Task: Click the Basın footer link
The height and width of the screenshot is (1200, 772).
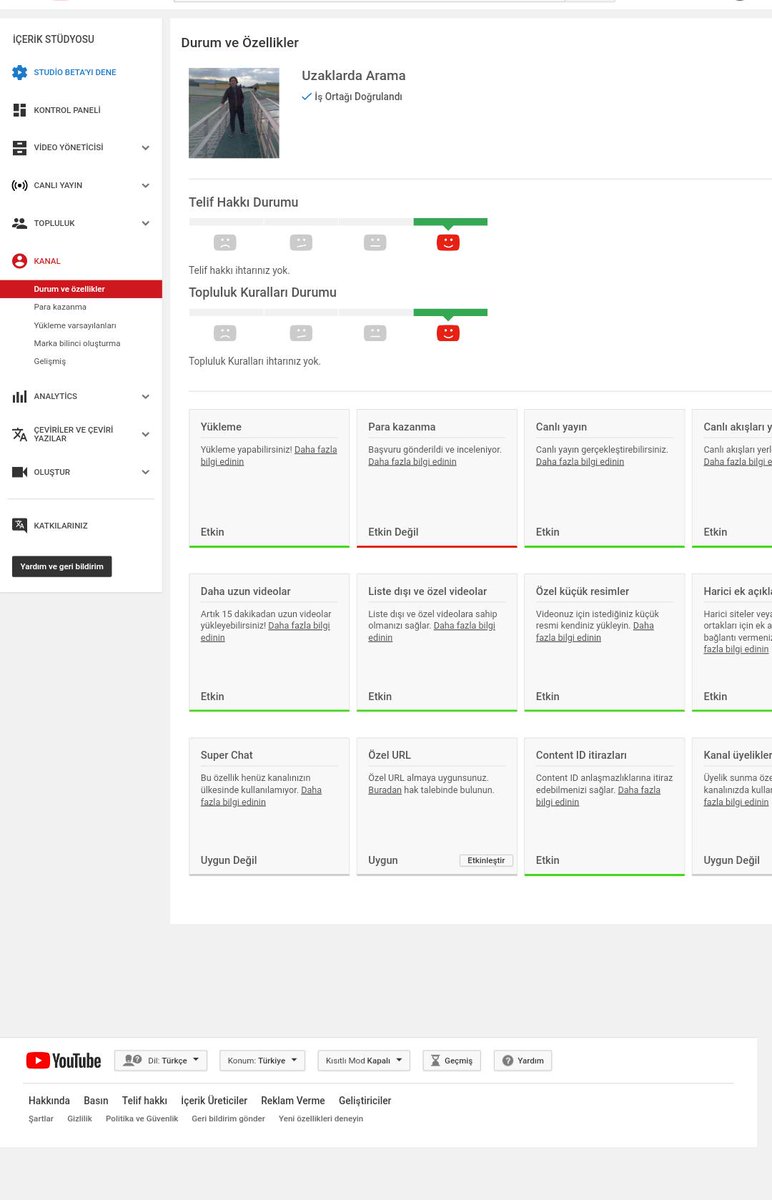Action: pyautogui.click(x=96, y=1100)
